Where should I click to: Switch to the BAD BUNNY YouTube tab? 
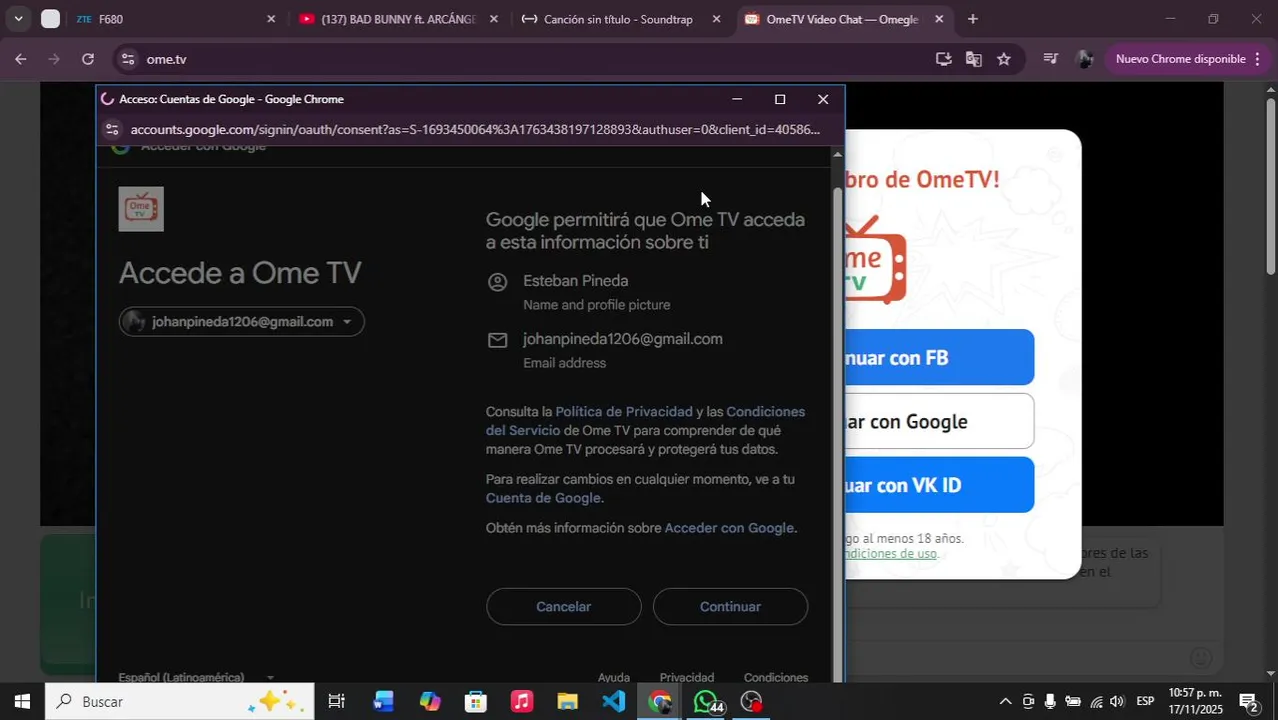point(396,19)
